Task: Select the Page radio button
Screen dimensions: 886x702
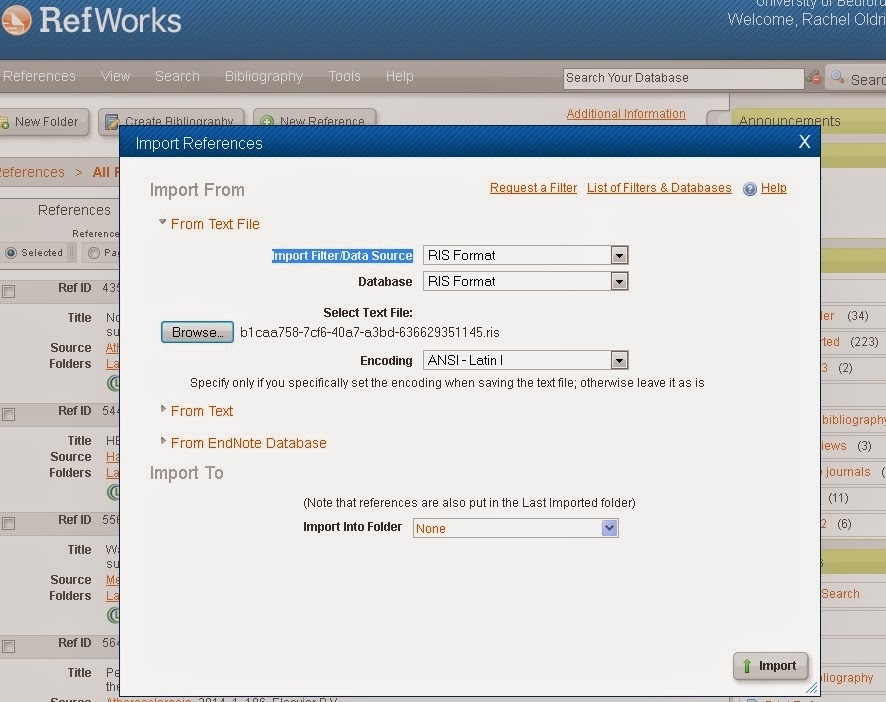Action: [x=94, y=253]
